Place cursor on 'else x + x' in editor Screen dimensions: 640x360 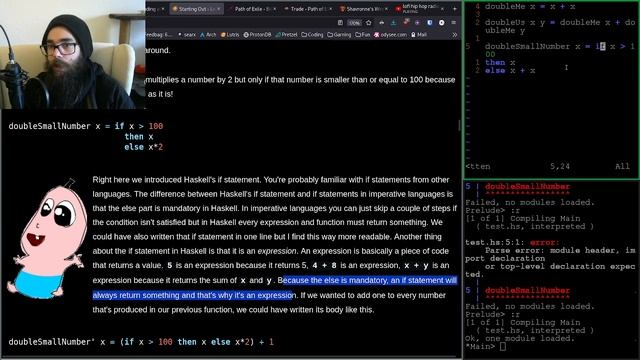pyautogui.click(x=510, y=71)
